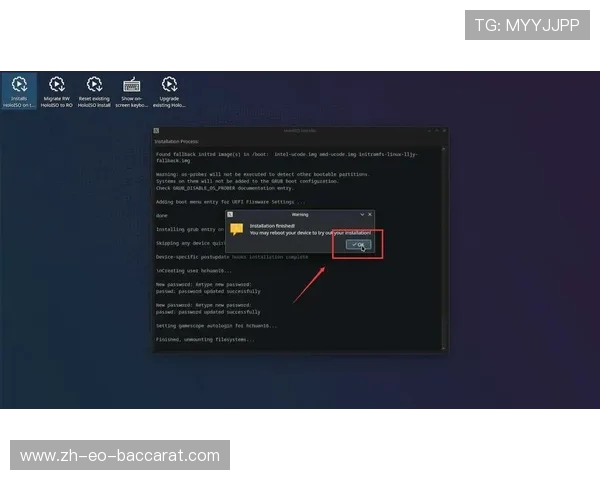Open the Install HoloISO desktop icon

19,88
